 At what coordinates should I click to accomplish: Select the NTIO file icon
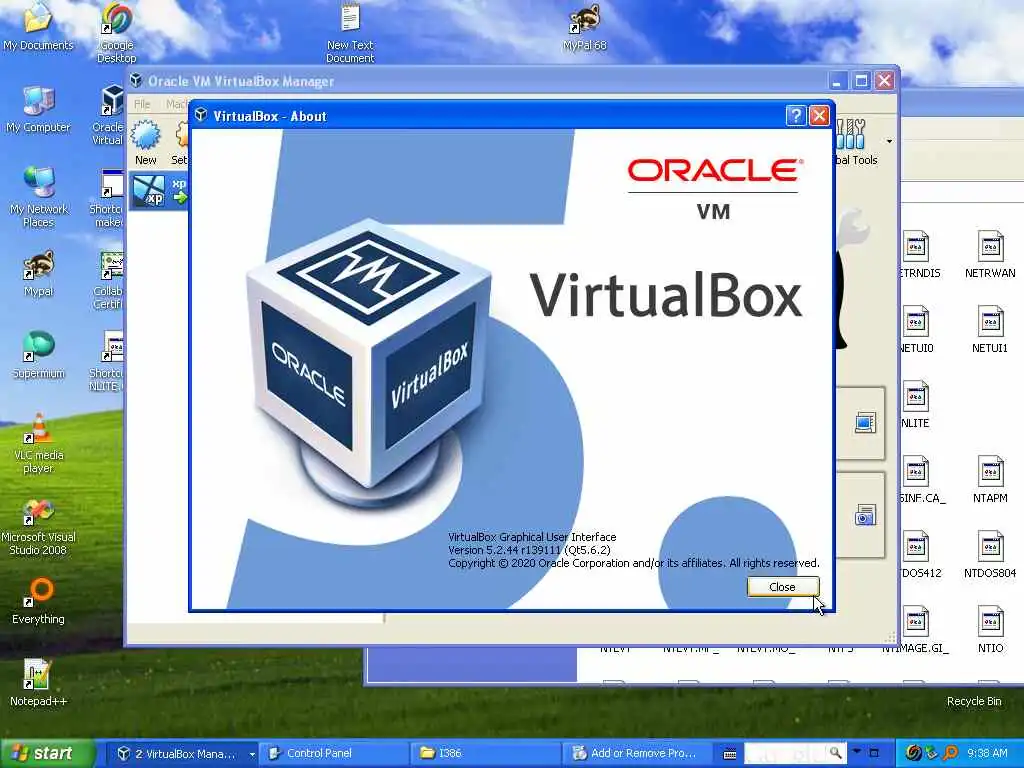990,630
